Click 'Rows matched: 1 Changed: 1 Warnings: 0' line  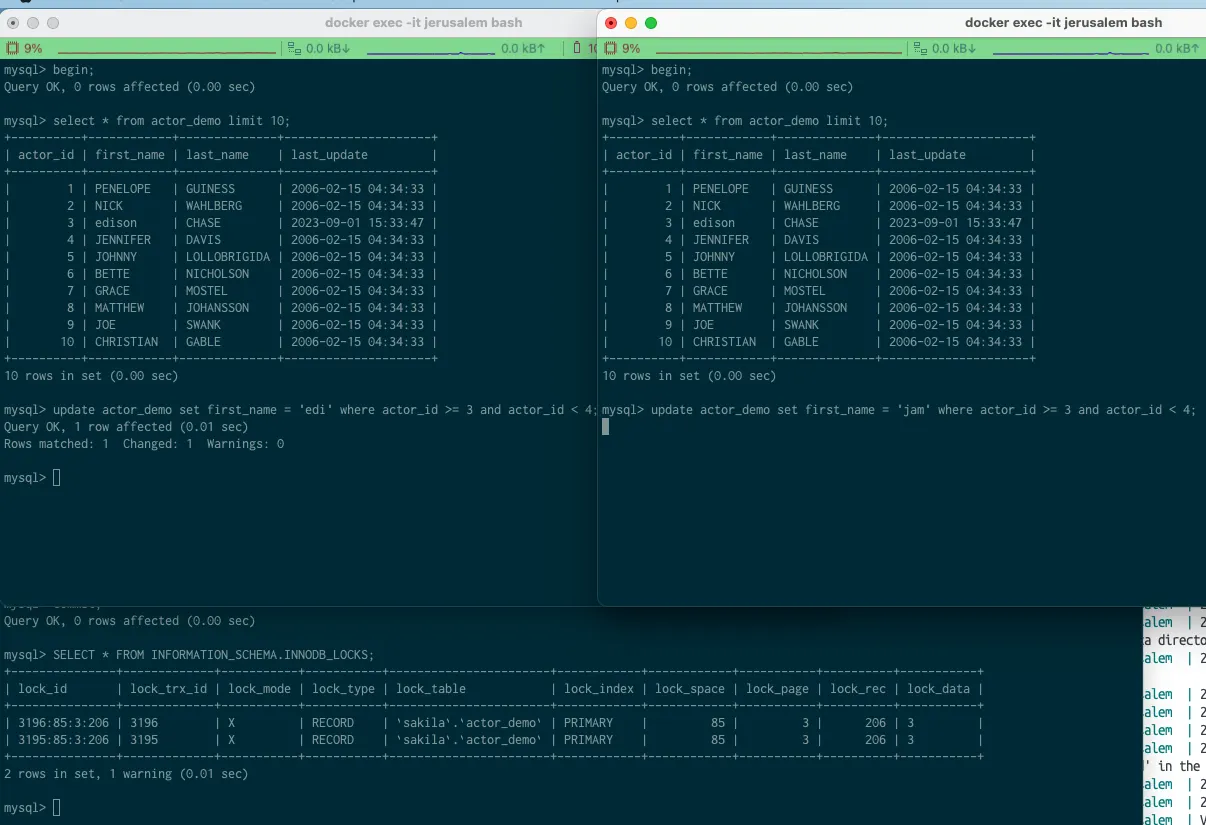click(144, 444)
